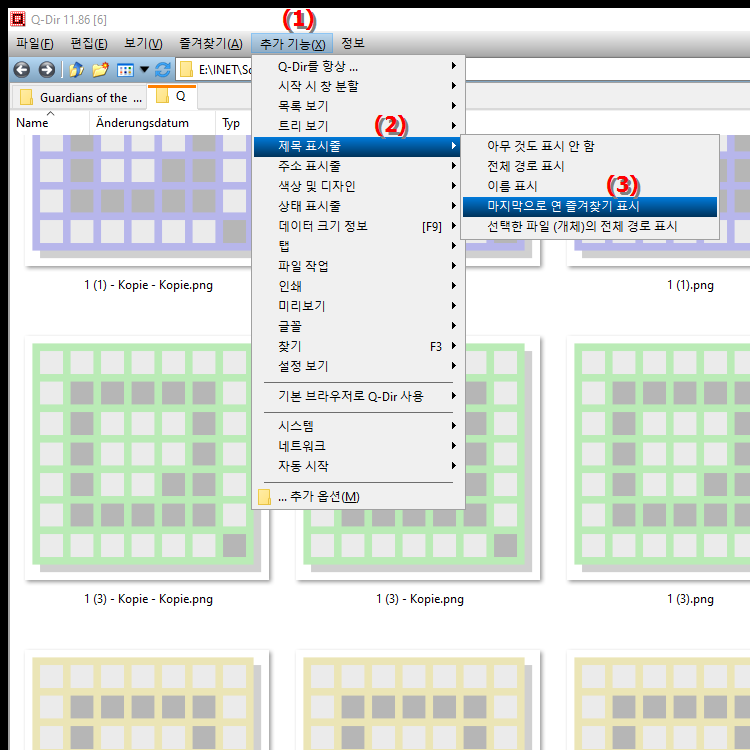The width and height of the screenshot is (750, 750).
Task: Open the 시스템 submenu entry
Action: click(x=358, y=426)
